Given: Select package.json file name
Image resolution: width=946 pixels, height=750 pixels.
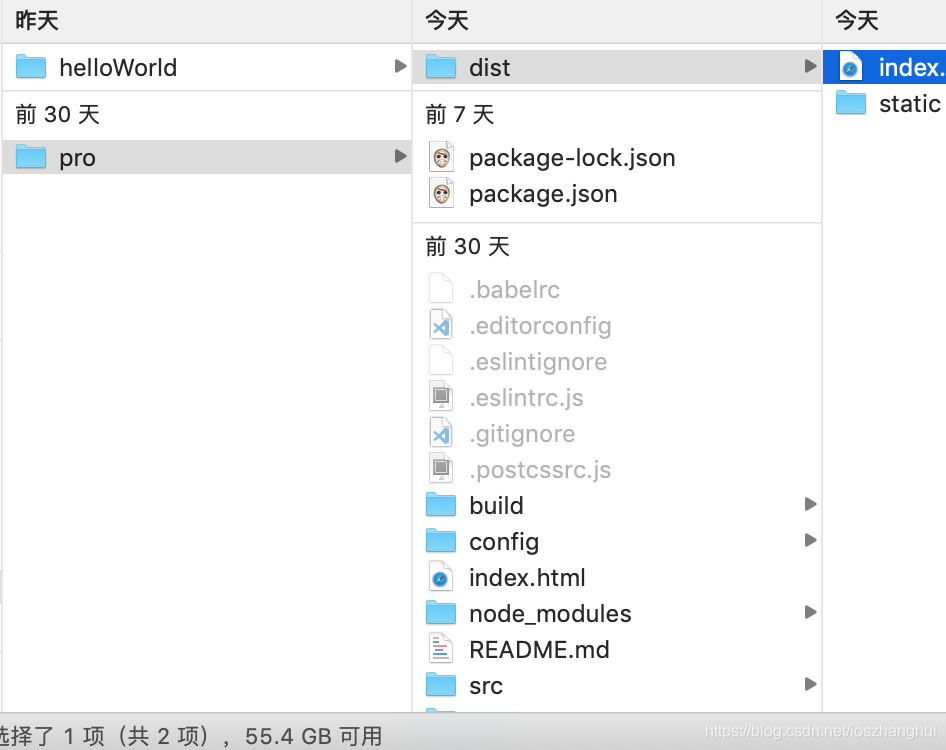Looking at the screenshot, I should tap(543, 194).
